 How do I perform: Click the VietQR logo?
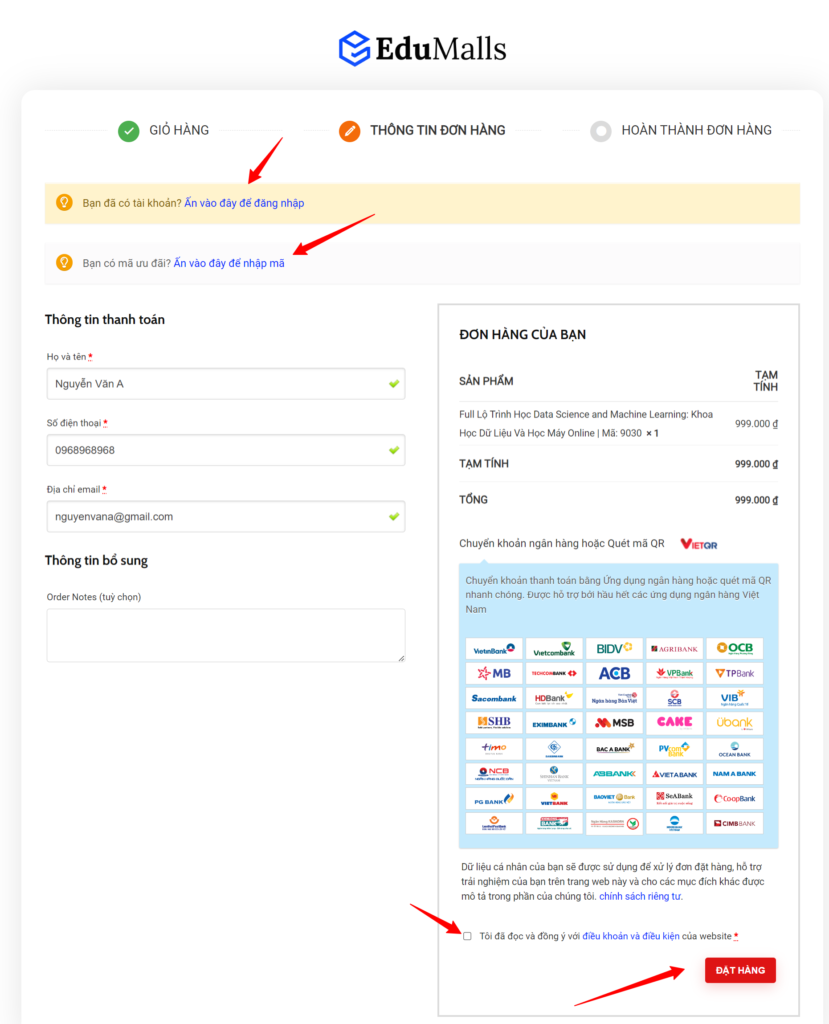click(x=699, y=544)
